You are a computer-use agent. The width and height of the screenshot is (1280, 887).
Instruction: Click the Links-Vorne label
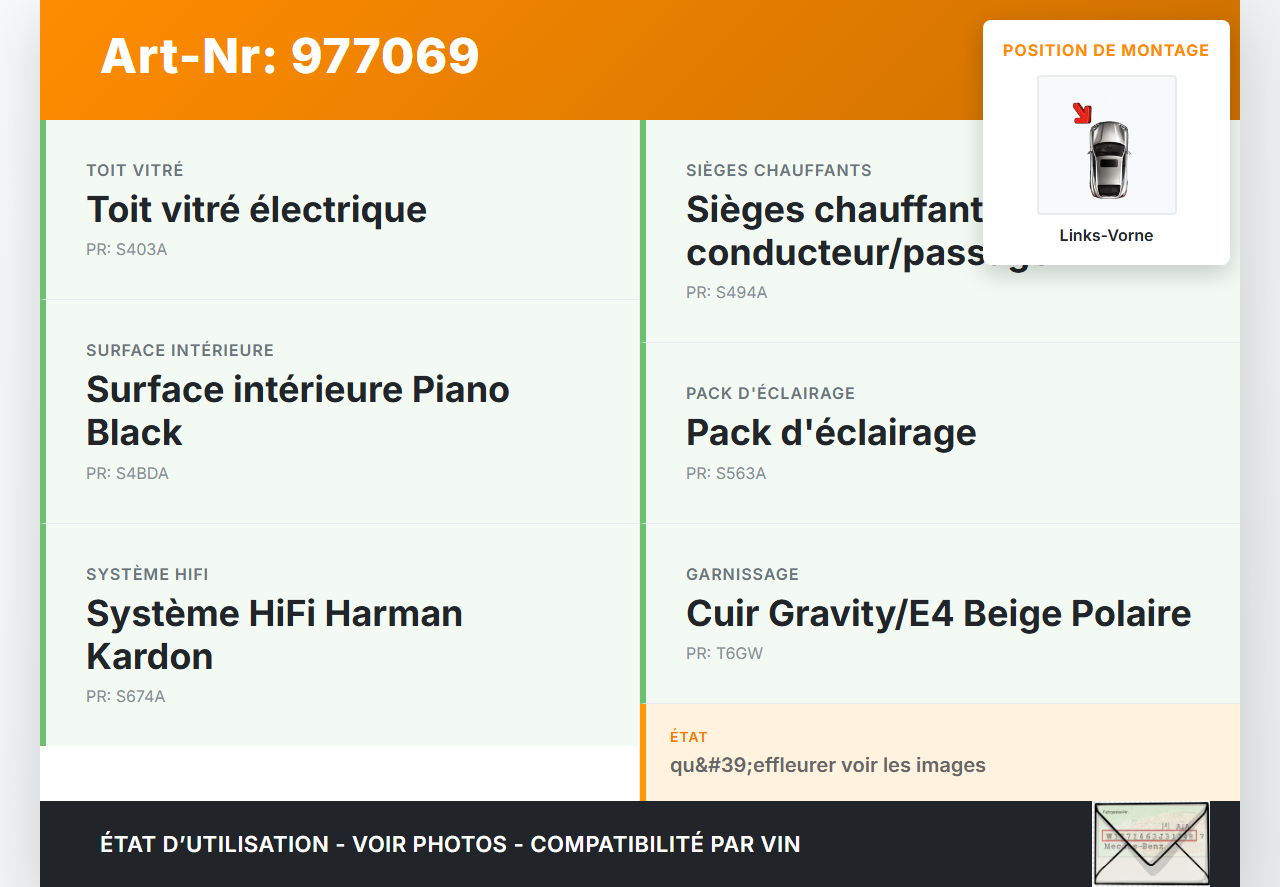point(1106,236)
